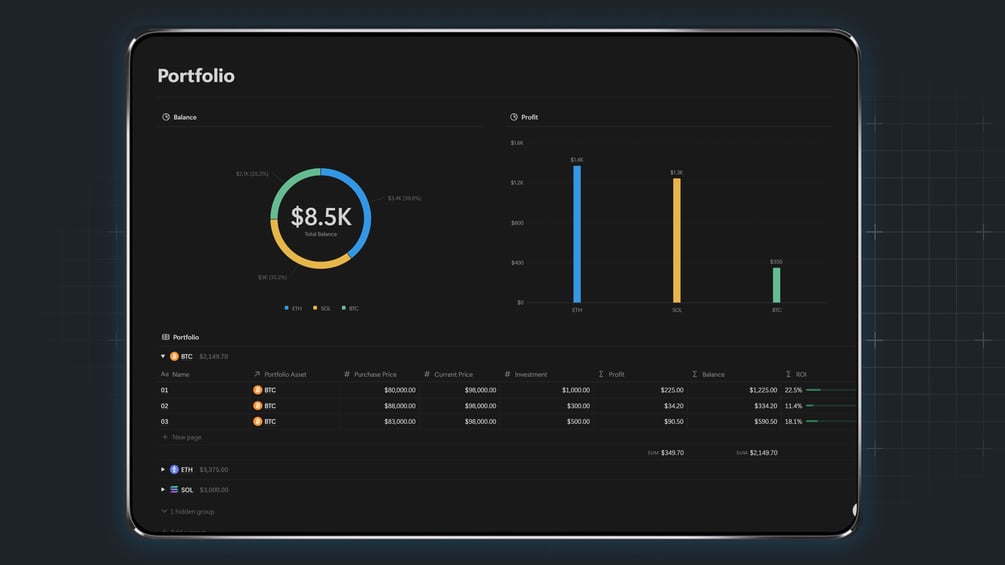The width and height of the screenshot is (1005, 565).
Task: Click the BTC legend item under donut
Action: 350,308
